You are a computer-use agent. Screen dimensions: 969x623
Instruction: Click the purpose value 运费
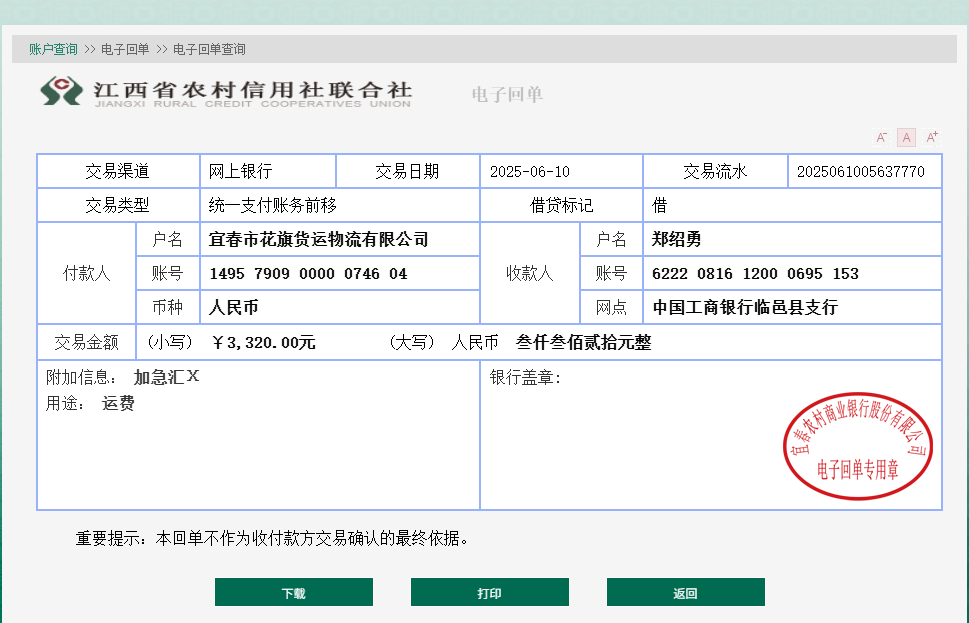(x=118, y=404)
